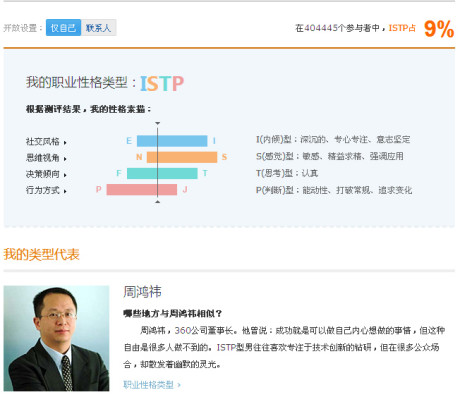Click the pink P–J behavior bar
This screenshot has height=397, width=460.
point(142,190)
